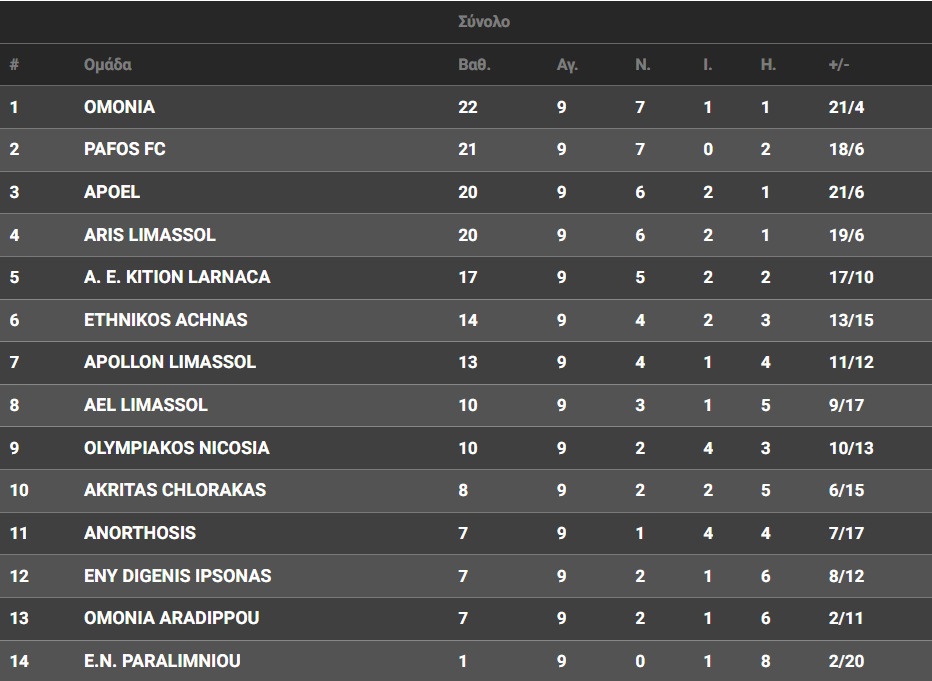
Task: Click the Αγ. matches column header
Action: click(567, 65)
